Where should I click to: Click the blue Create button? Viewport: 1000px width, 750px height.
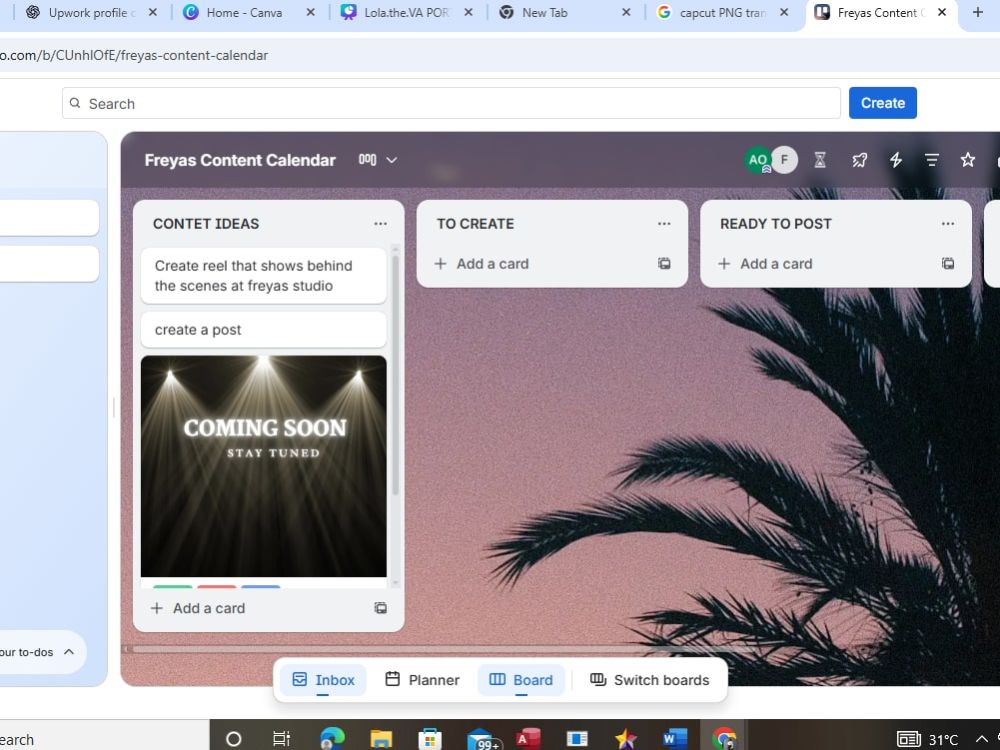click(x=883, y=103)
